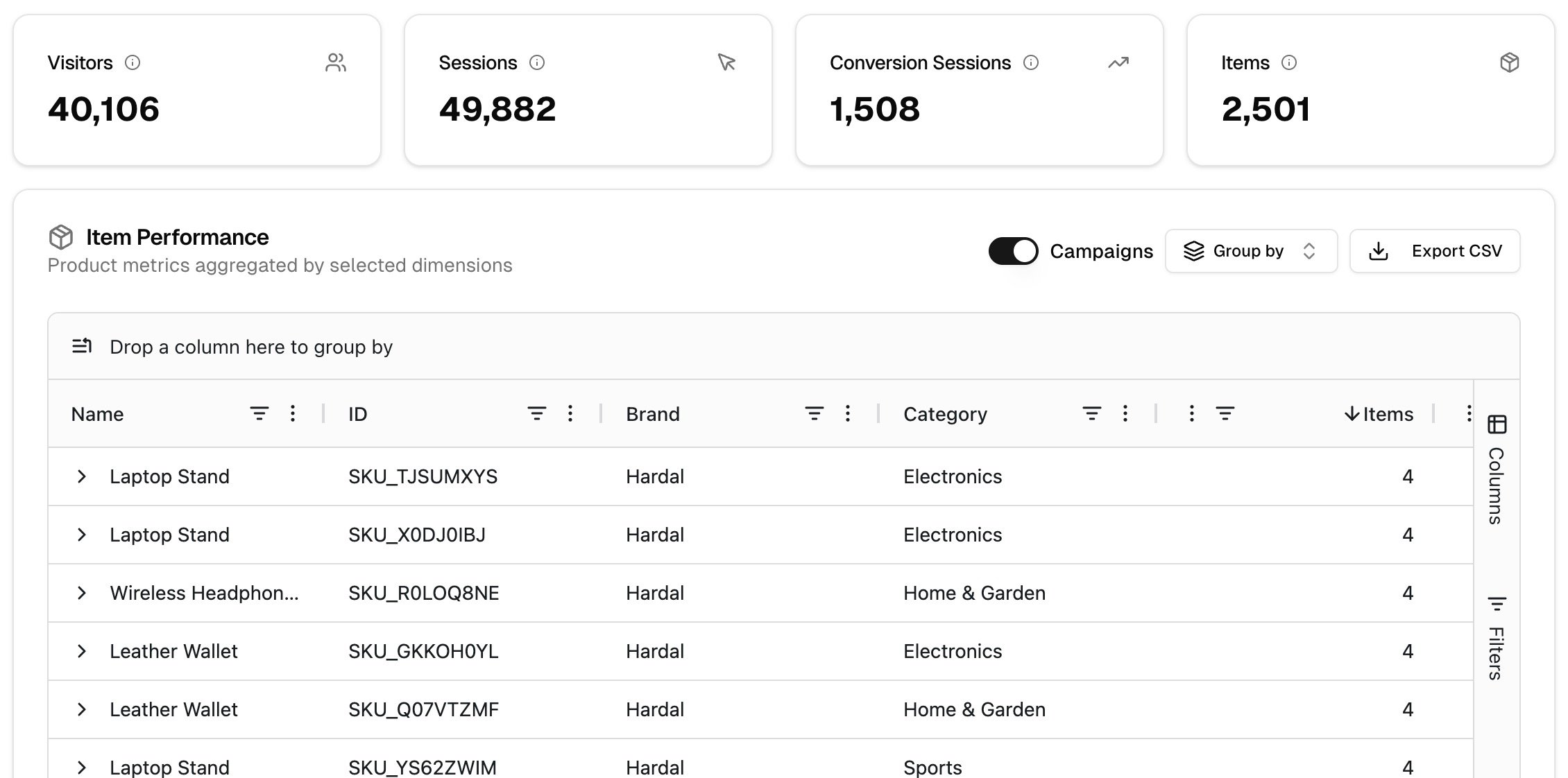Expand the SKU_GKKOH0YL Leather Wallet row

[x=82, y=651]
